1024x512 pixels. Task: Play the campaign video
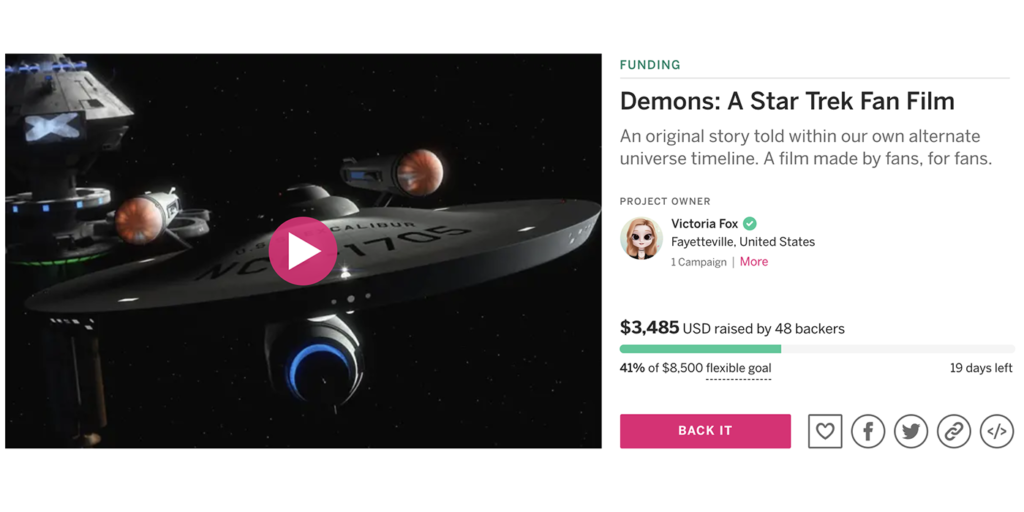tap(302, 251)
